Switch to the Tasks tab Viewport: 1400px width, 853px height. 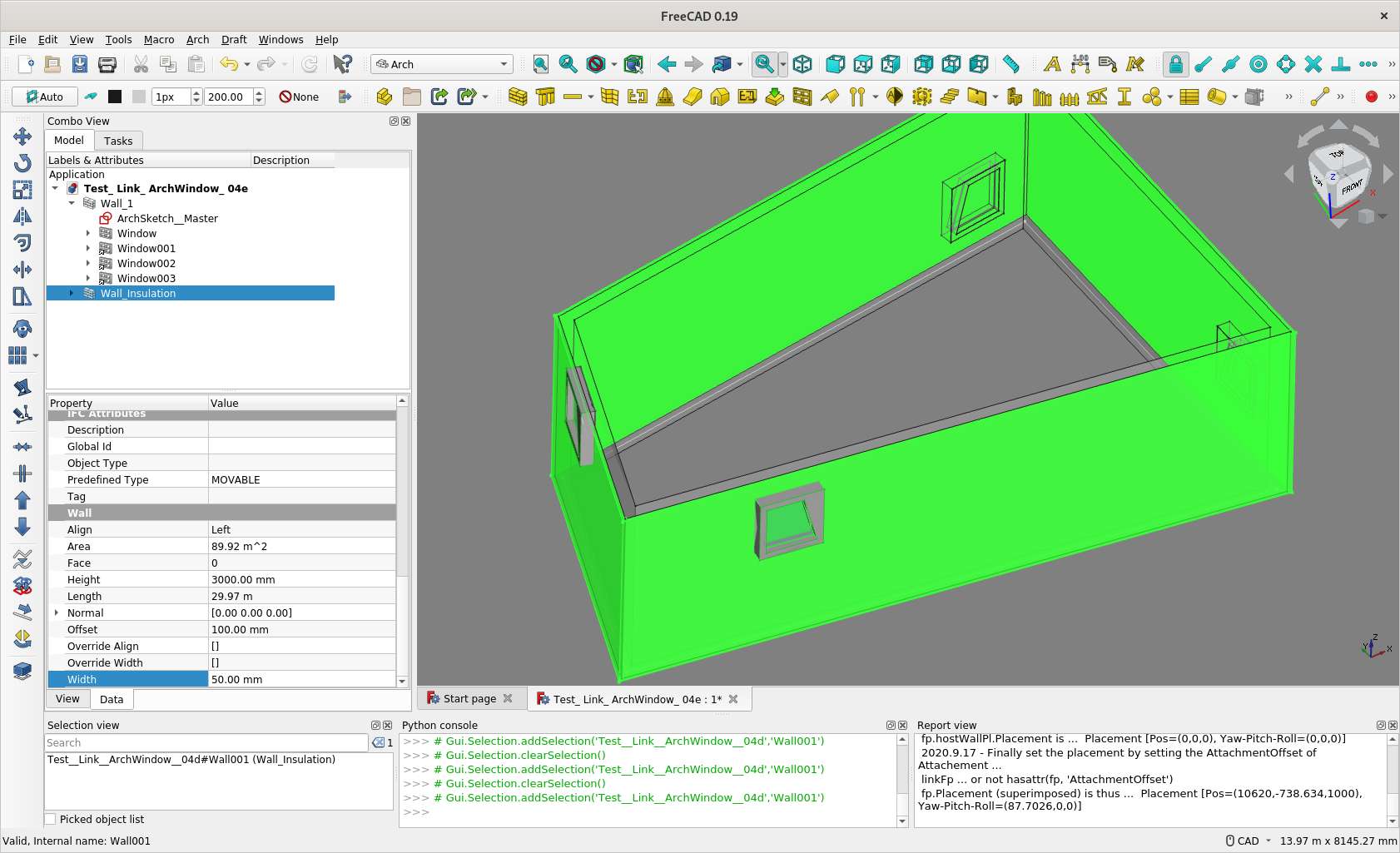click(x=118, y=141)
